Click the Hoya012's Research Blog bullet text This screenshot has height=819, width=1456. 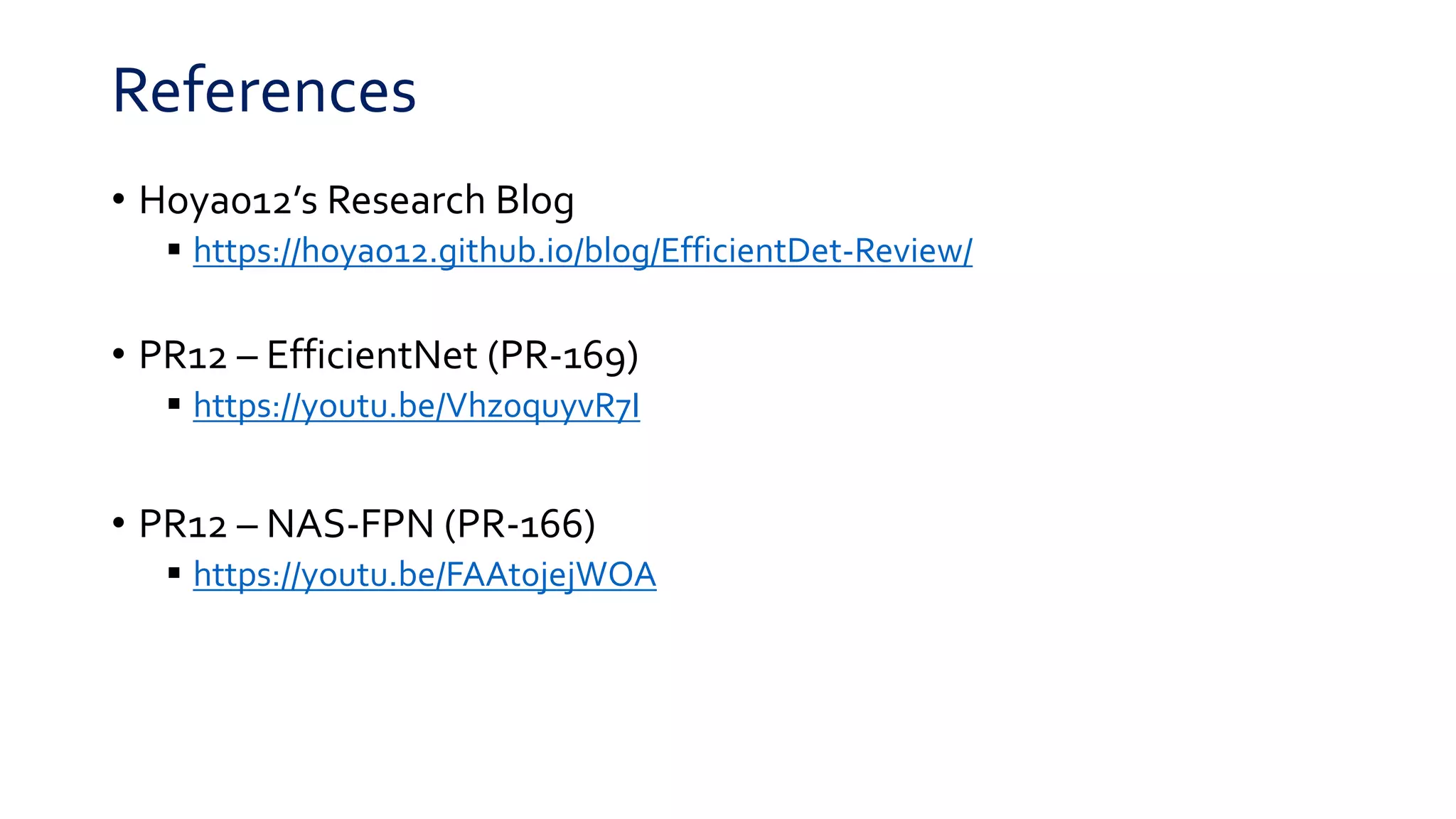coord(356,200)
